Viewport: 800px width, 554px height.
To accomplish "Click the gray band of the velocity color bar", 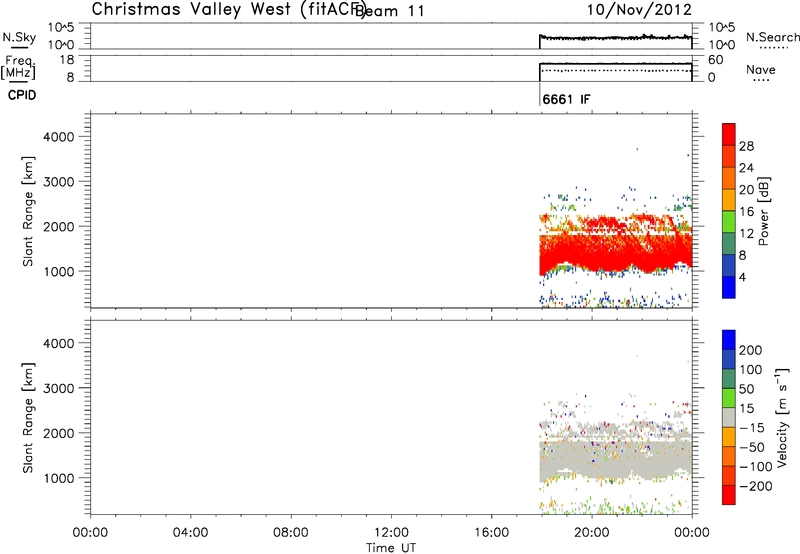I will (729, 417).
